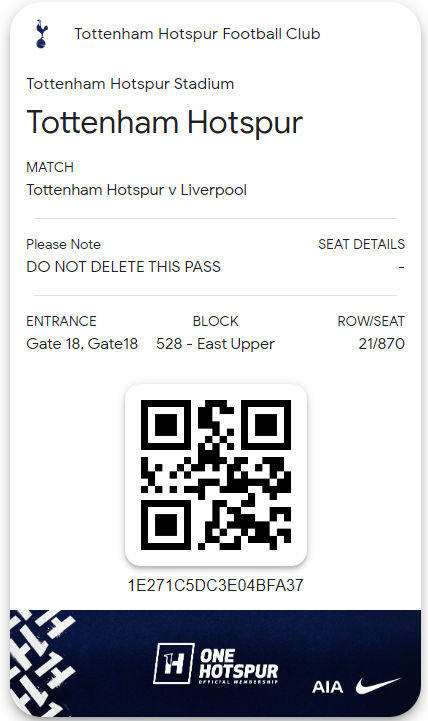Click the Tottenham cockerel crest icon

pos(41,34)
